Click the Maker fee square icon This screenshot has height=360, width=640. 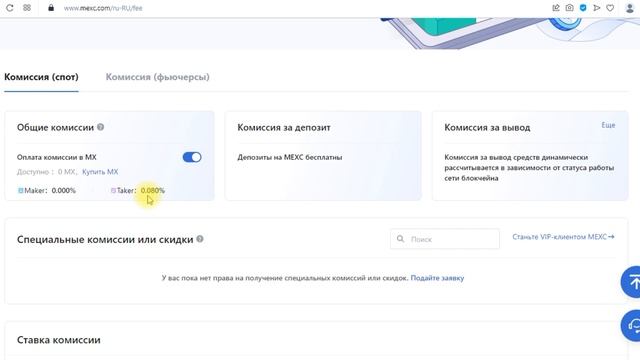(x=20, y=191)
